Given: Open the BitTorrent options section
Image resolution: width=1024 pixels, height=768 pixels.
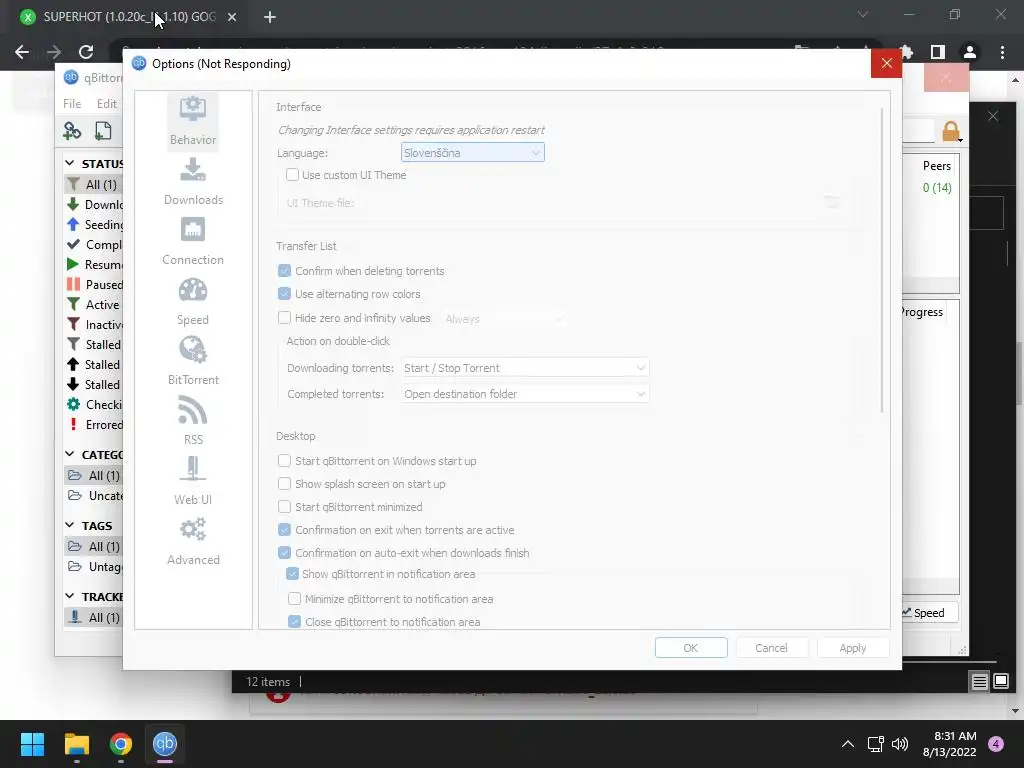Looking at the screenshot, I should click(193, 361).
